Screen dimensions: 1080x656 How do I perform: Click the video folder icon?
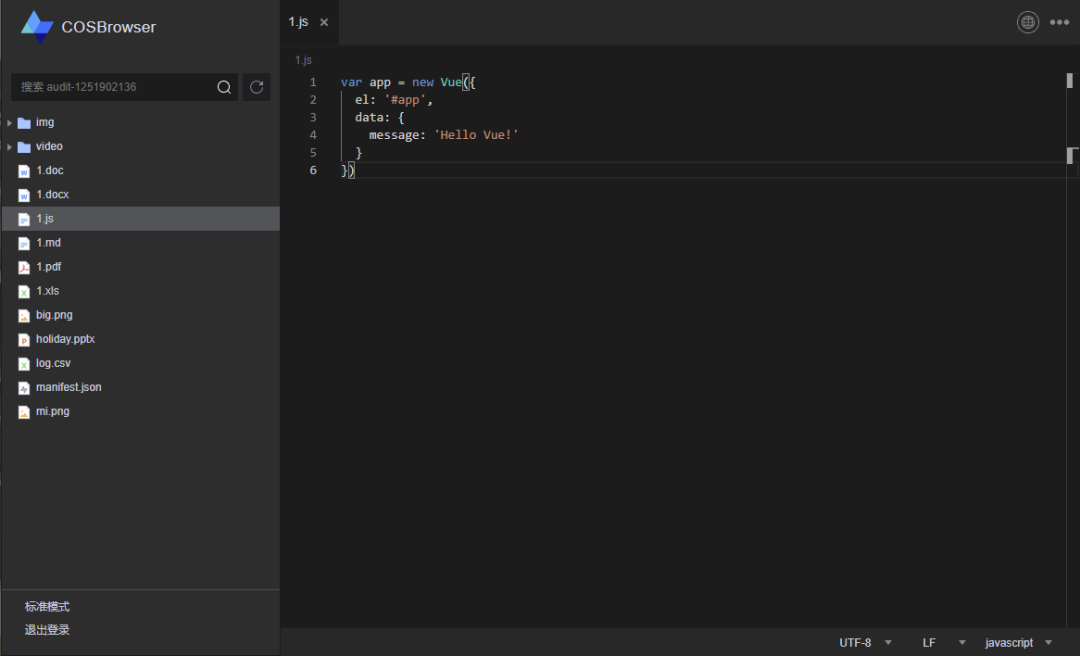point(24,147)
